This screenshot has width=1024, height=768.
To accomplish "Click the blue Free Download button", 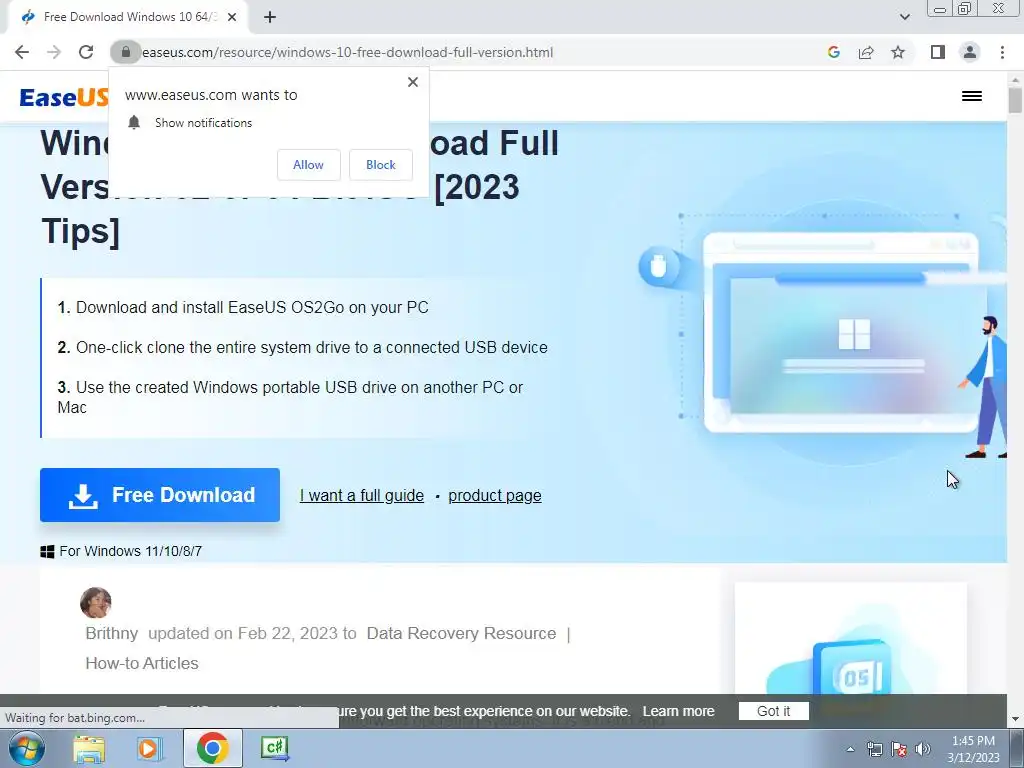I will [x=160, y=495].
